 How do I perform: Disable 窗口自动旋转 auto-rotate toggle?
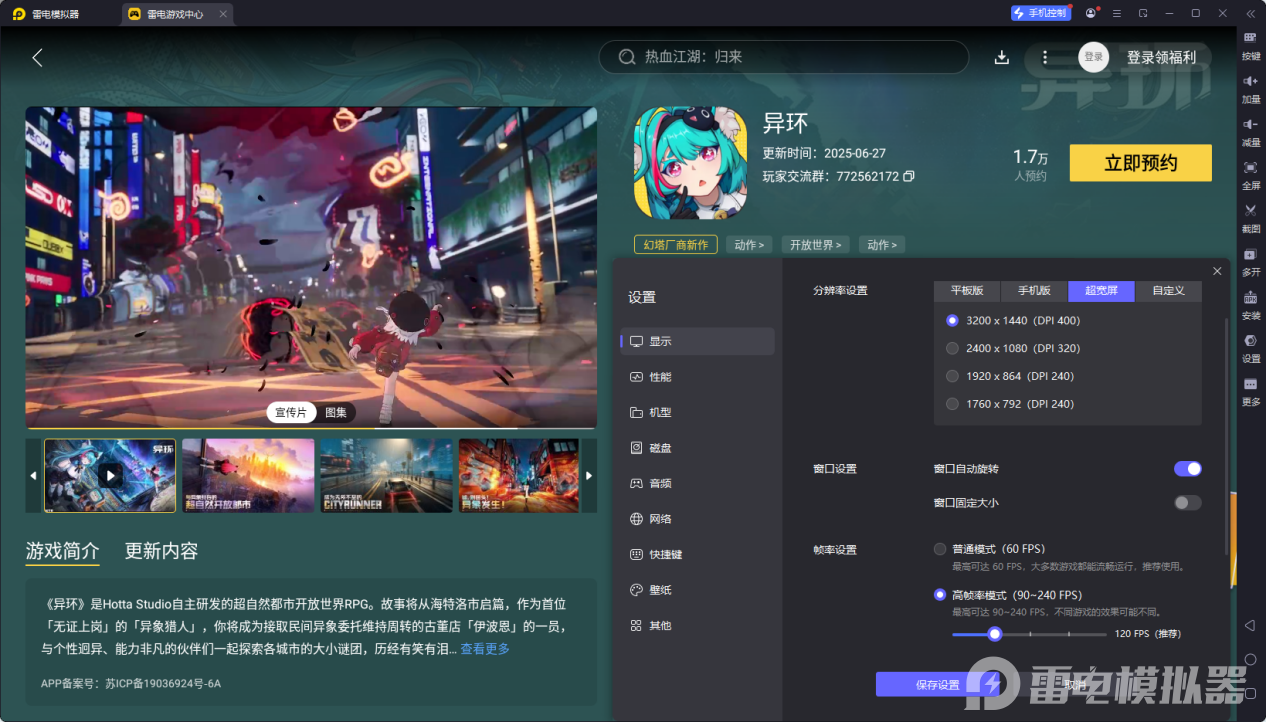[1187, 468]
